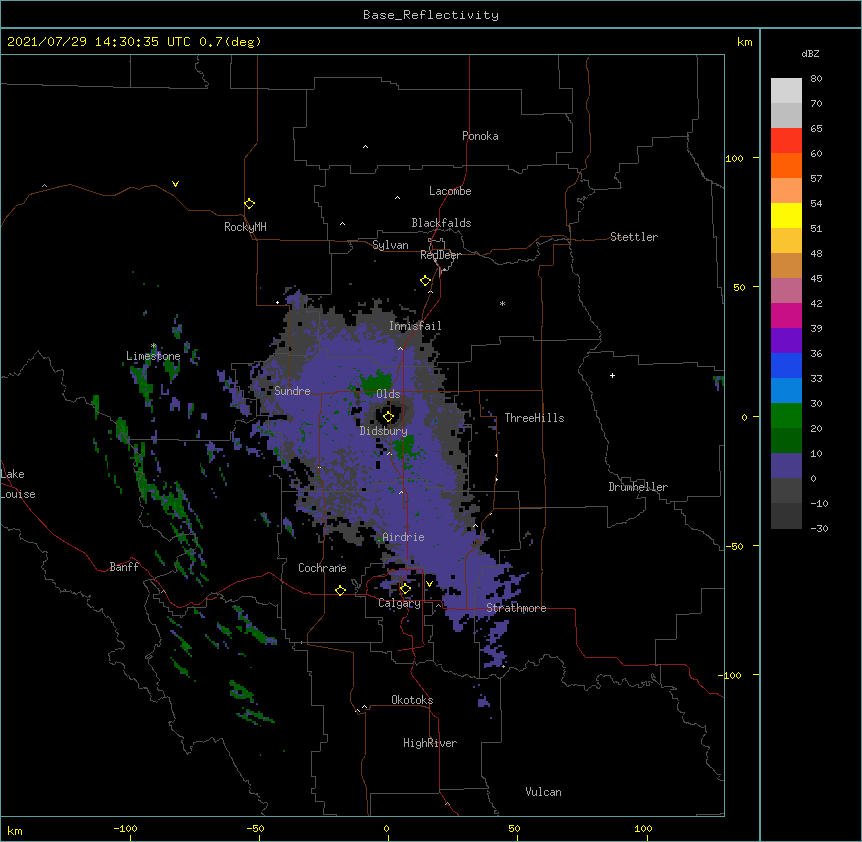Click the yellow diamond marker south of RedDeer
Screen dimensions: 862x842
(425, 281)
